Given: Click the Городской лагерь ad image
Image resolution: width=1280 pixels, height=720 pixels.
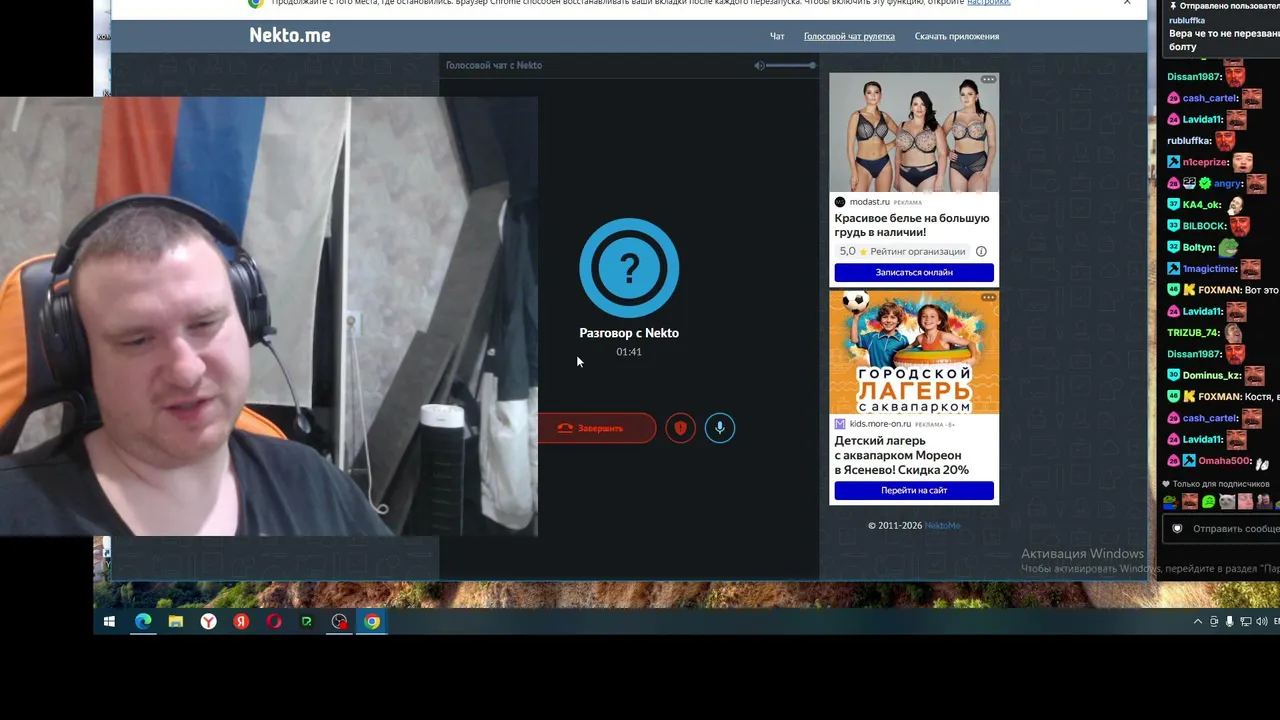Looking at the screenshot, I should [914, 352].
